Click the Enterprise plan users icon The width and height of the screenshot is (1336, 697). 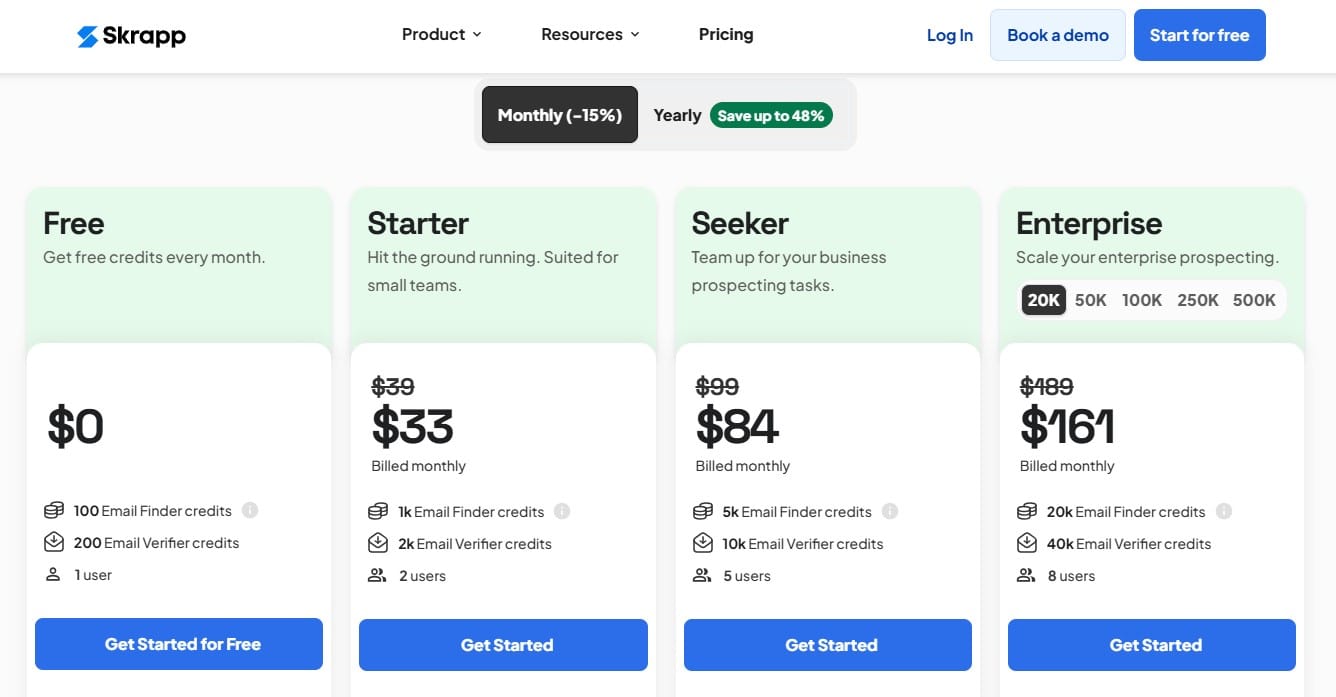click(1026, 575)
